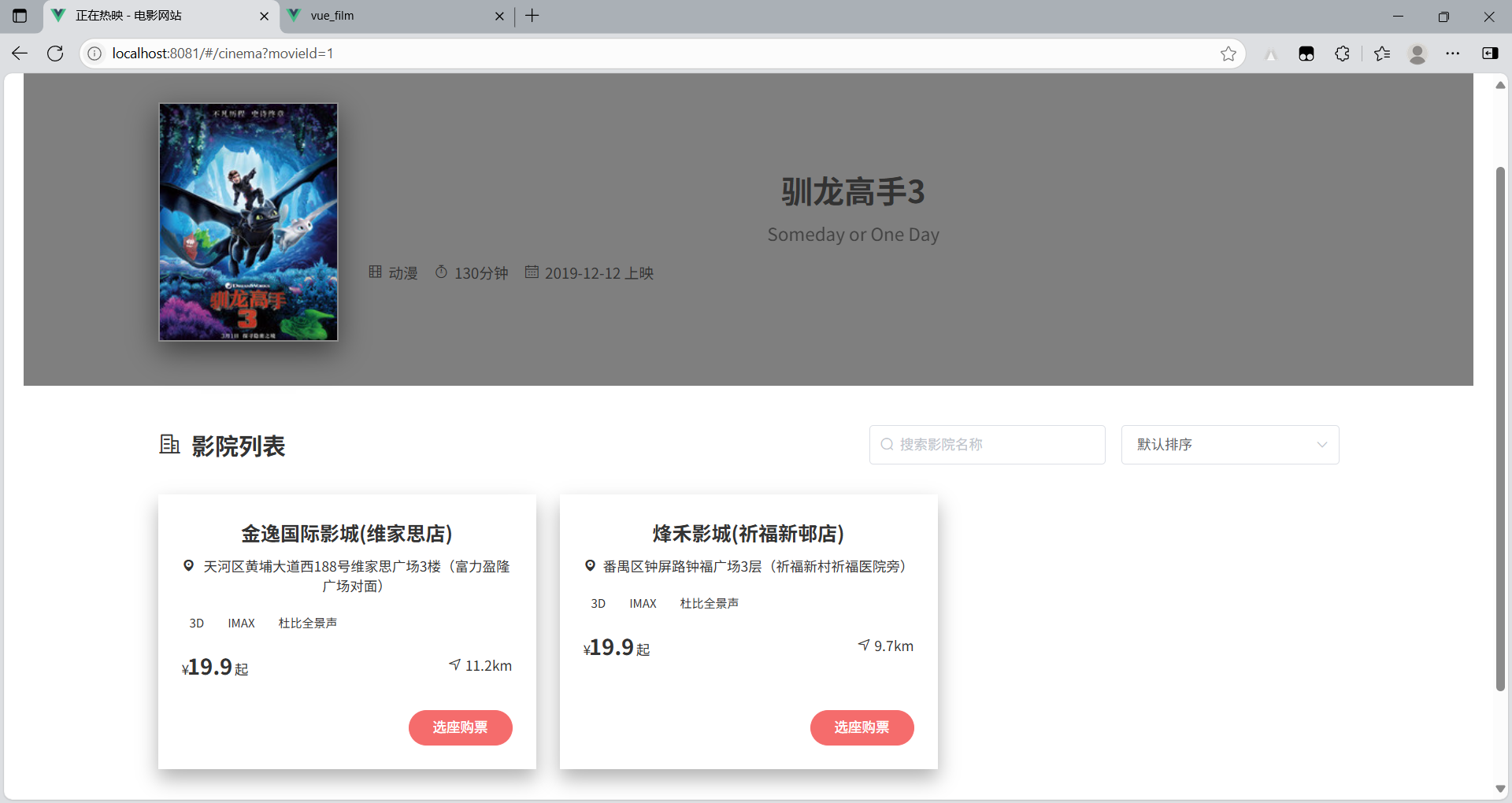Viewport: 1512px width, 803px height.
Task: Click the site information icon in the address bar
Action: 94,54
